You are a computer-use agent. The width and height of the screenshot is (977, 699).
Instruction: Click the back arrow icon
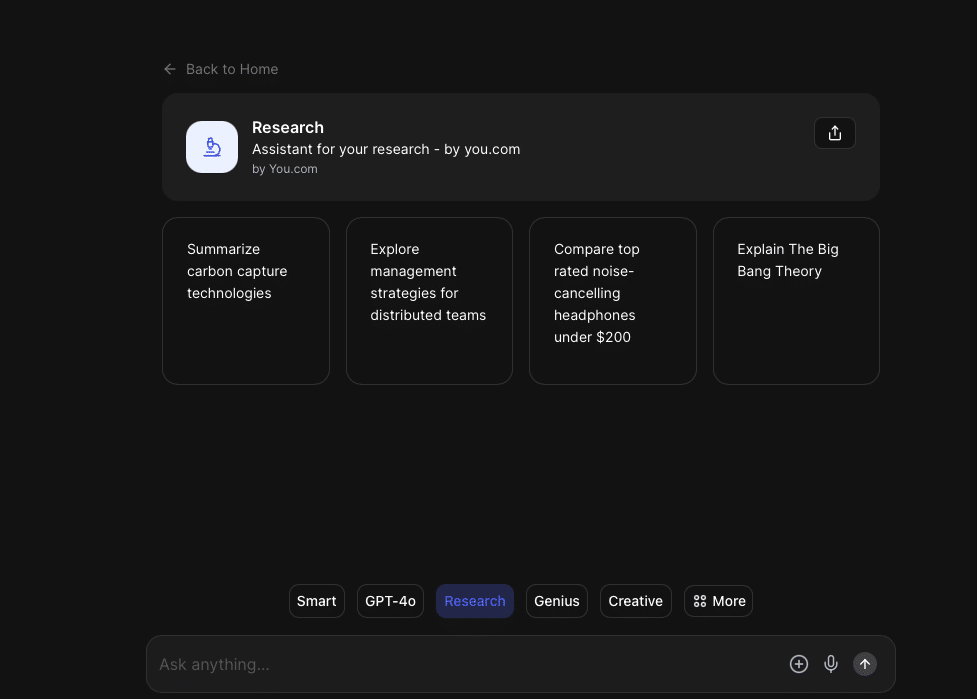point(169,69)
